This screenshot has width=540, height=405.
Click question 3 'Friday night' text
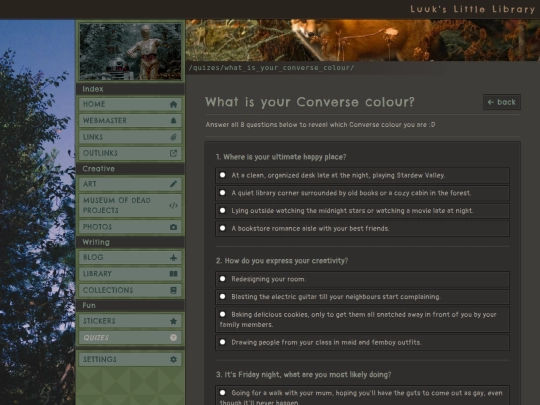pos(303,375)
